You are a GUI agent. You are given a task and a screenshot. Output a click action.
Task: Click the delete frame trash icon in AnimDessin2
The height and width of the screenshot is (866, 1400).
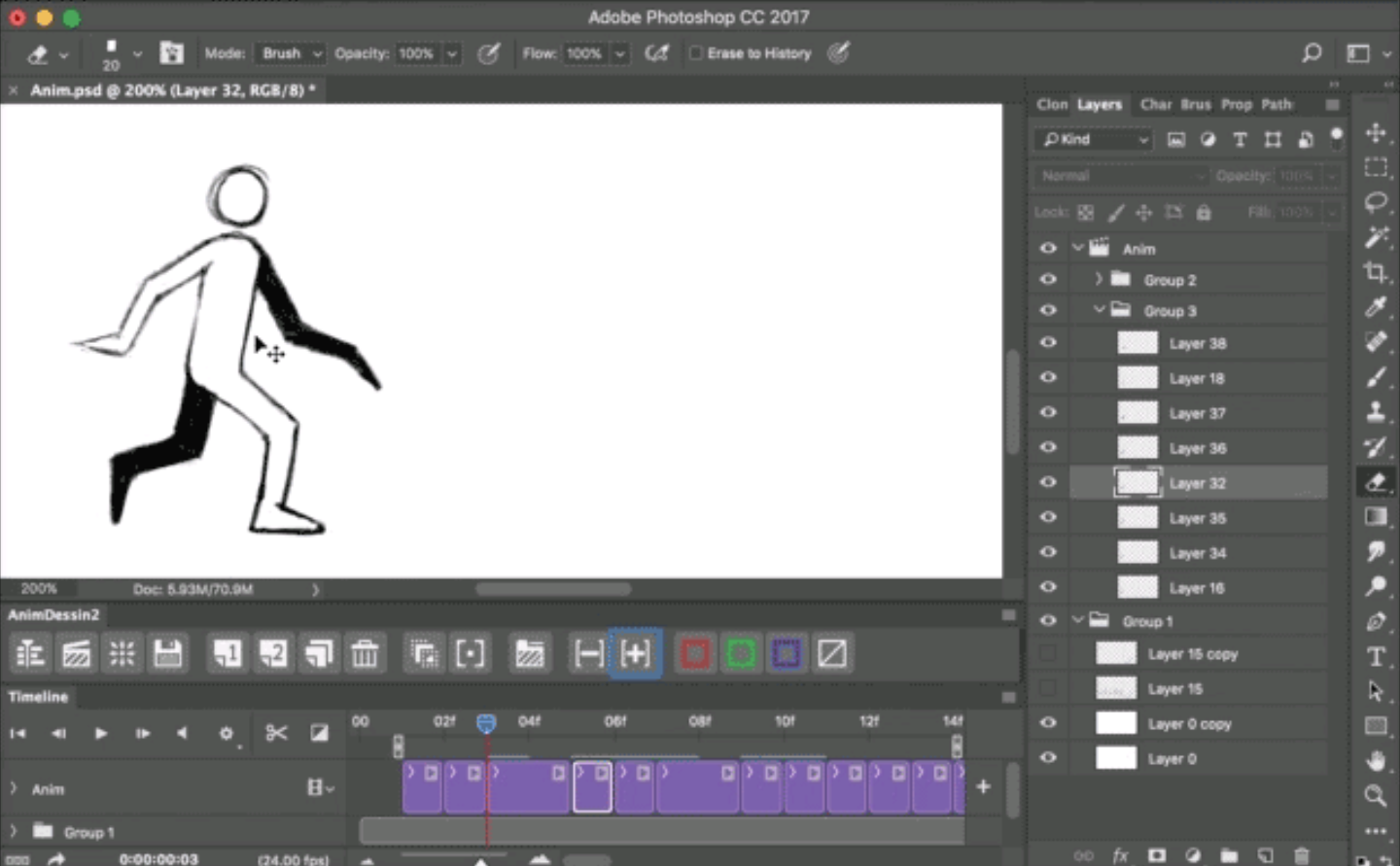(x=366, y=653)
